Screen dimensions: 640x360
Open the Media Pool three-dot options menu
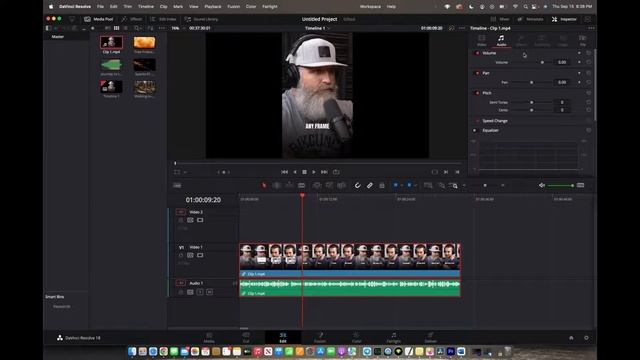point(162,28)
